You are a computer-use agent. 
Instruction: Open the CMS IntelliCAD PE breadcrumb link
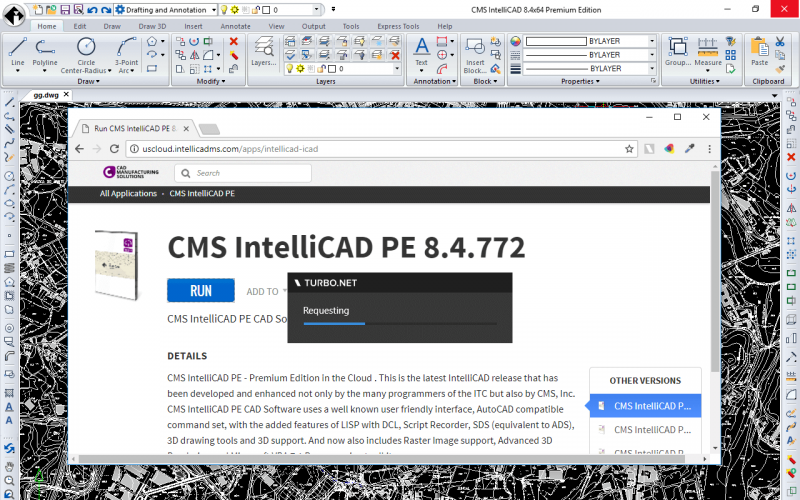click(x=202, y=193)
